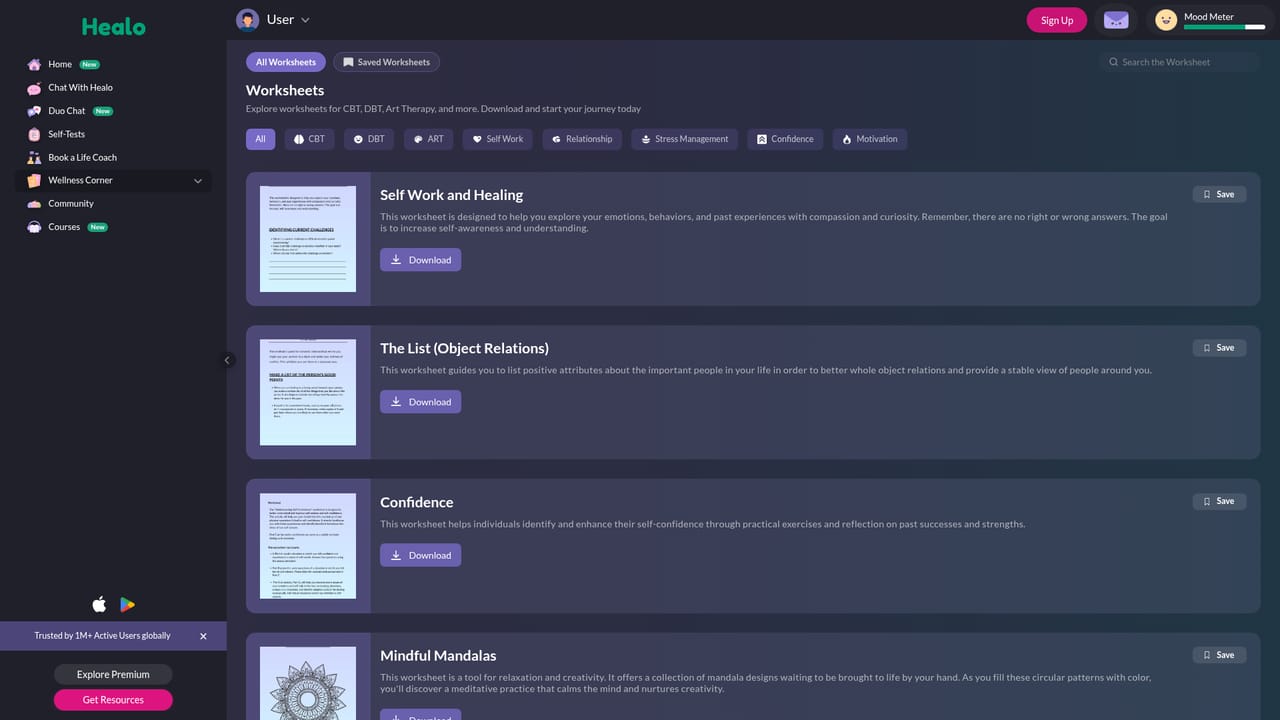The width and height of the screenshot is (1280, 720).
Task: Dismiss the Trusted by 1M+ banner
Action: click(203, 636)
